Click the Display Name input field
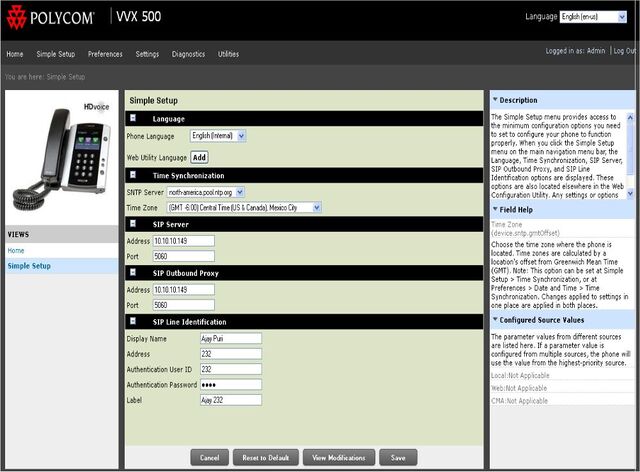640x472 pixels. (230, 338)
